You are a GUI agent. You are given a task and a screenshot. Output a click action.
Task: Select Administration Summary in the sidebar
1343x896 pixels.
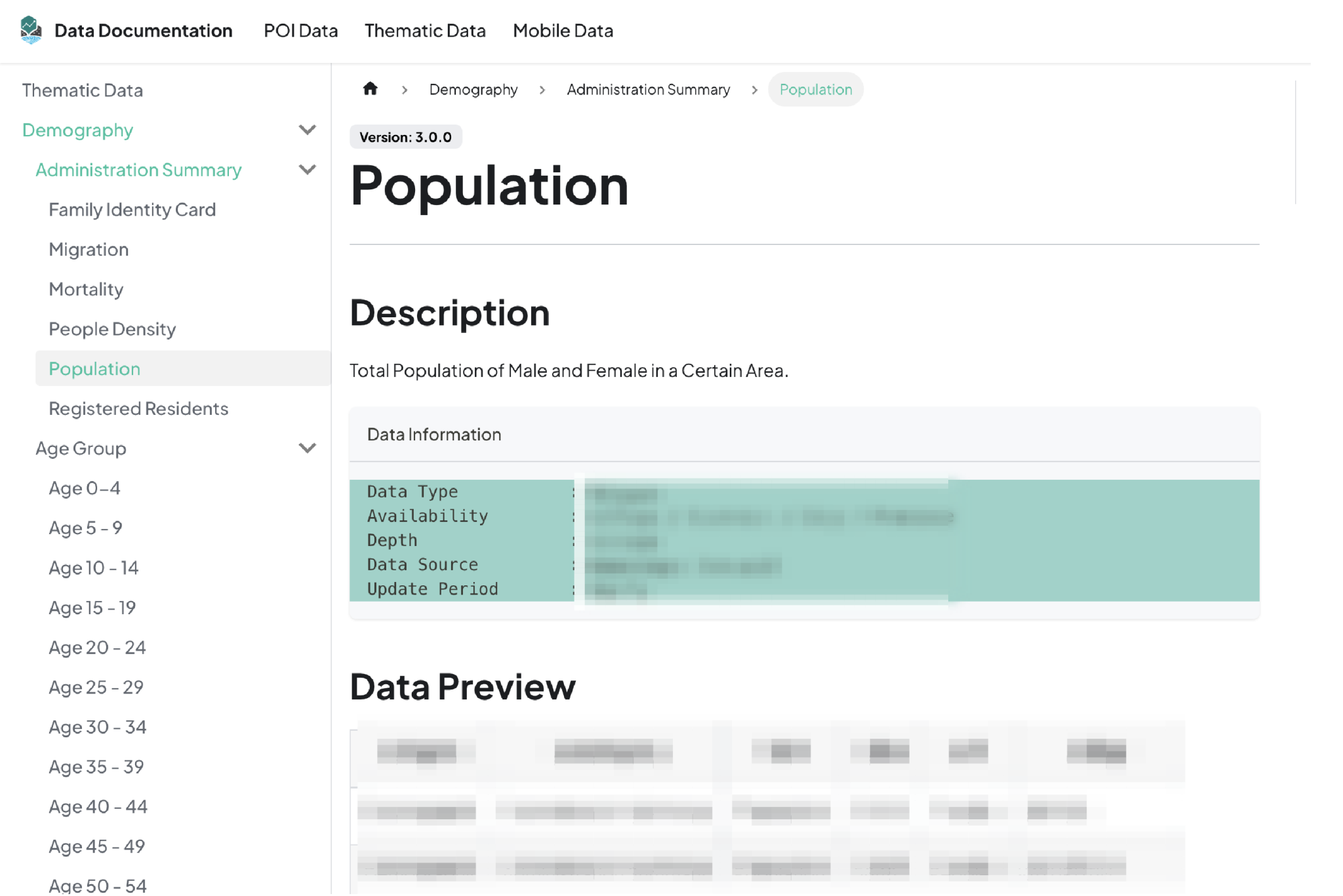tap(138, 170)
